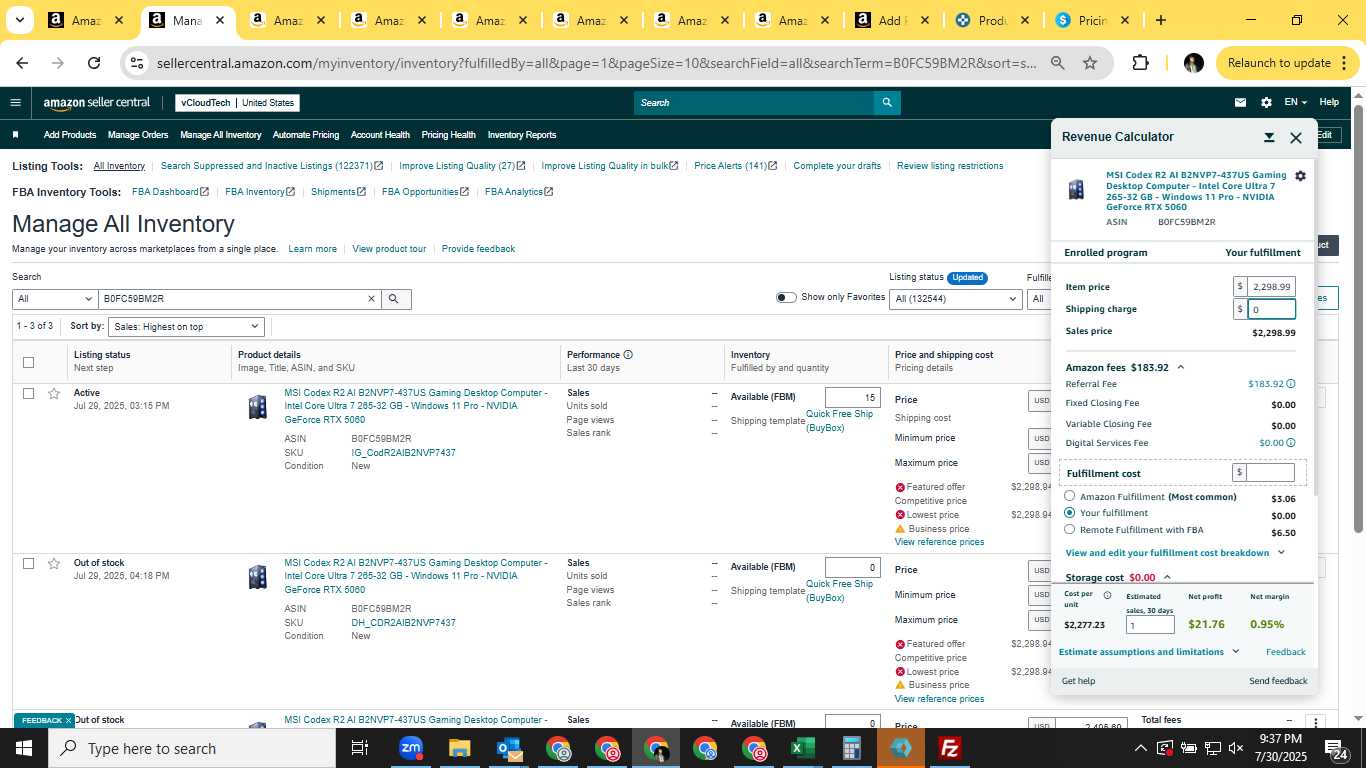
Task: Click the Performance info icon
Action: (628, 354)
